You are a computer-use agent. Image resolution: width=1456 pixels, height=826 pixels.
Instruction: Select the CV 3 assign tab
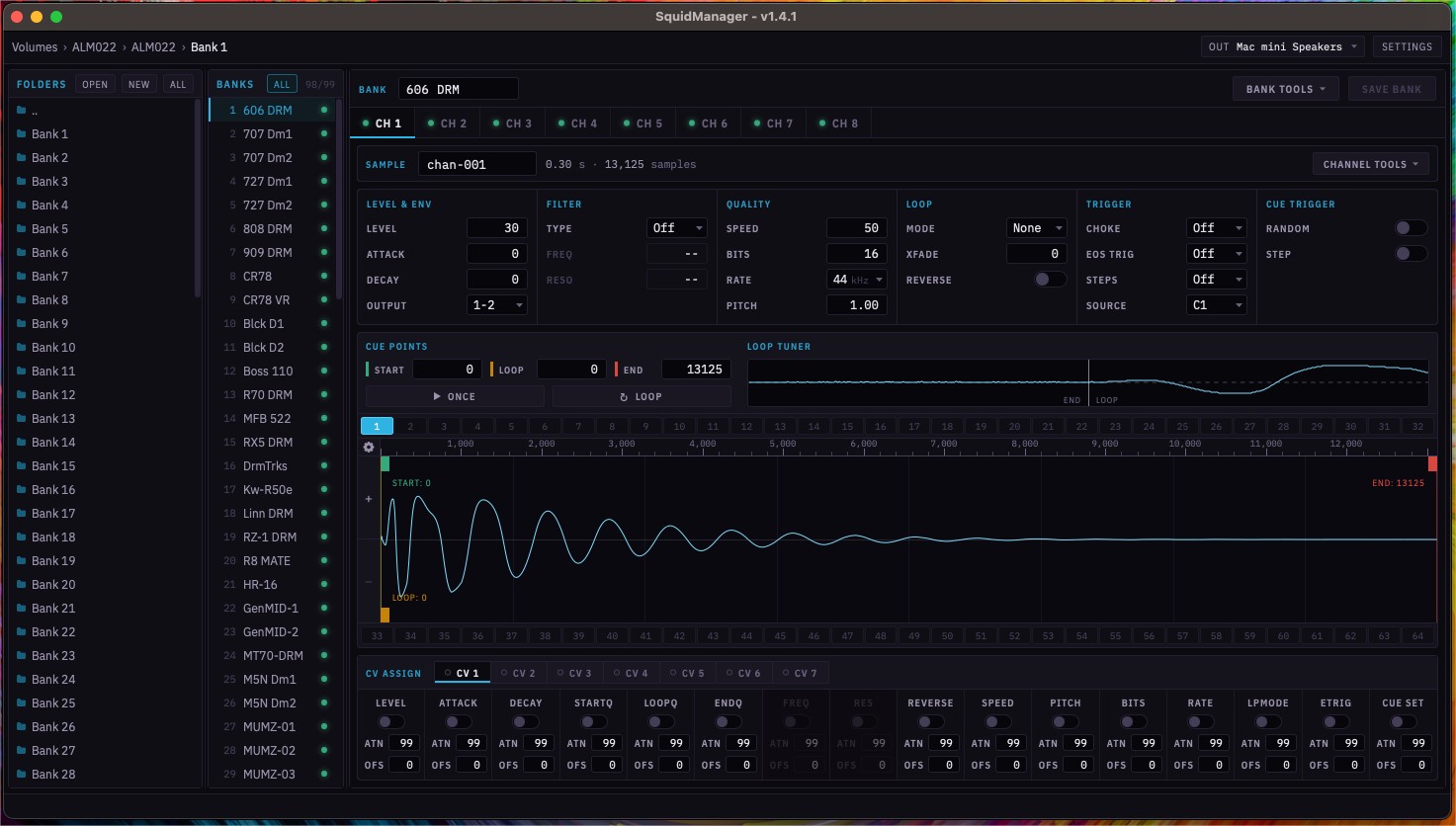[574, 673]
